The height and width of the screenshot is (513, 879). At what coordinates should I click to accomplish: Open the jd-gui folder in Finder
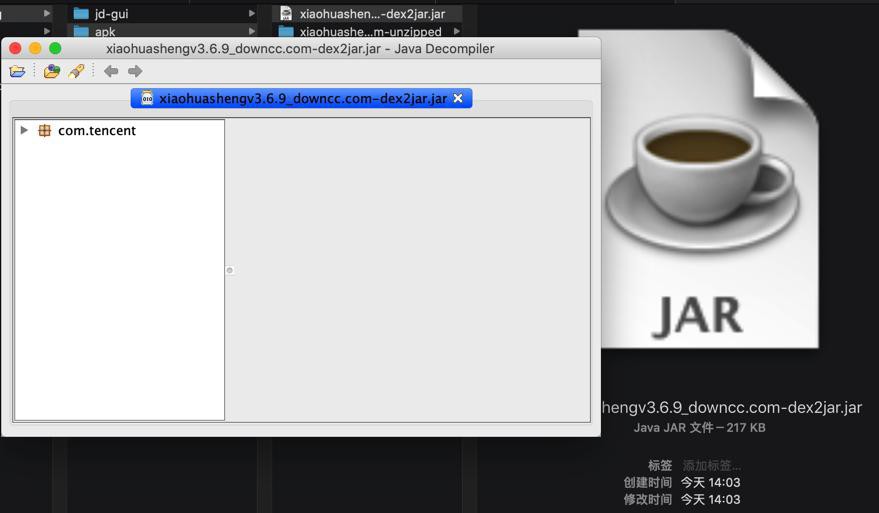point(111,13)
